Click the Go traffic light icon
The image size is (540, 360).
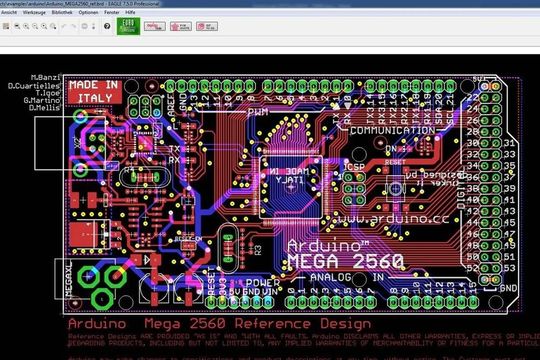[x=93, y=26]
